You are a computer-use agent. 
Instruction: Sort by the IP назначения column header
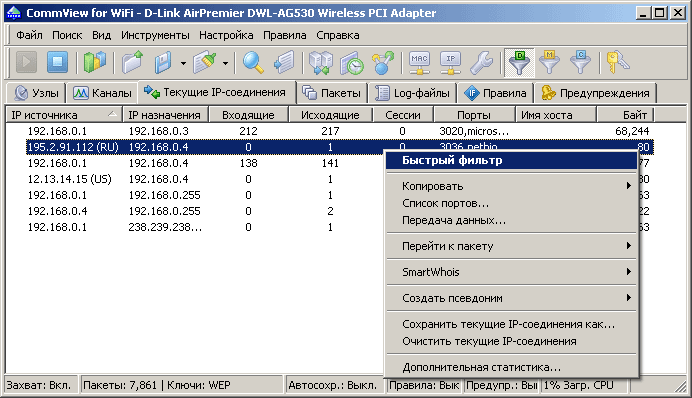tap(165, 115)
